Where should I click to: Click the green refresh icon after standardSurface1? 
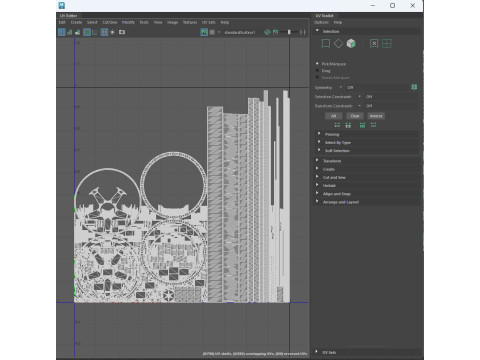267,32
